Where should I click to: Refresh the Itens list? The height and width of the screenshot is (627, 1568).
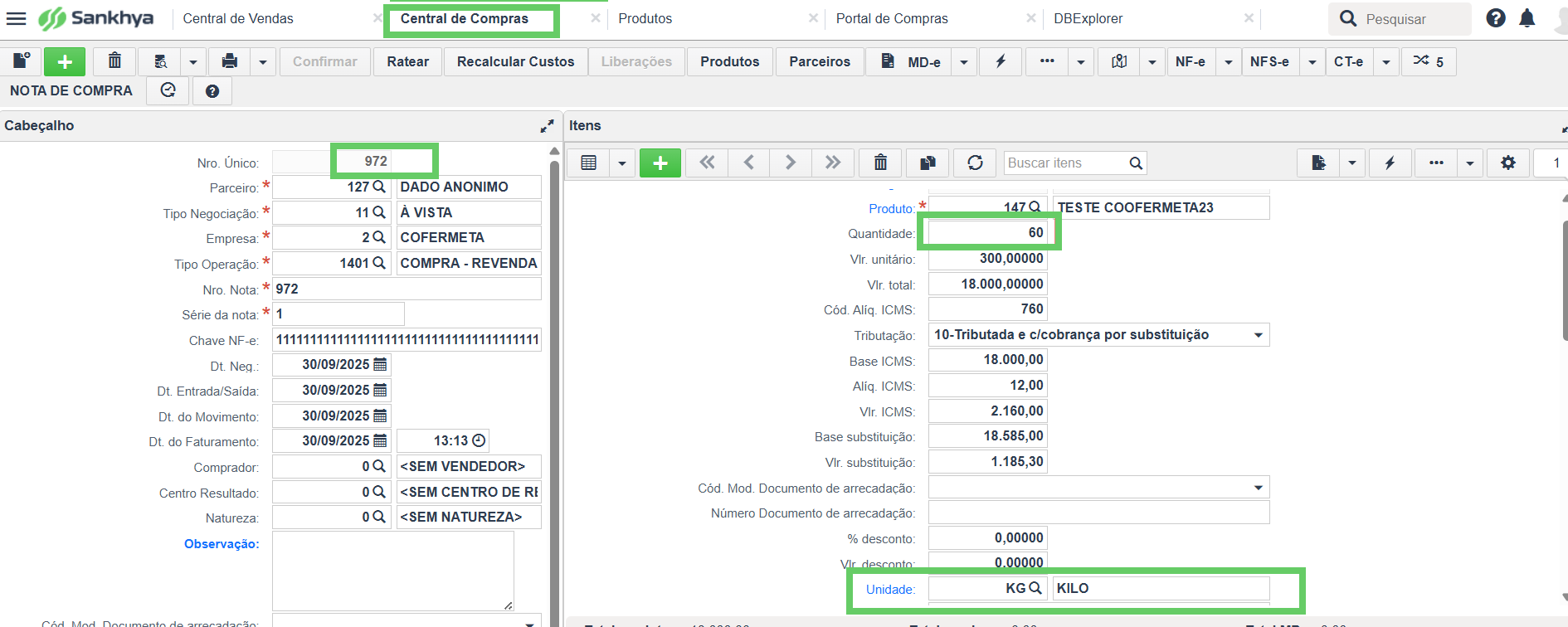(975, 163)
